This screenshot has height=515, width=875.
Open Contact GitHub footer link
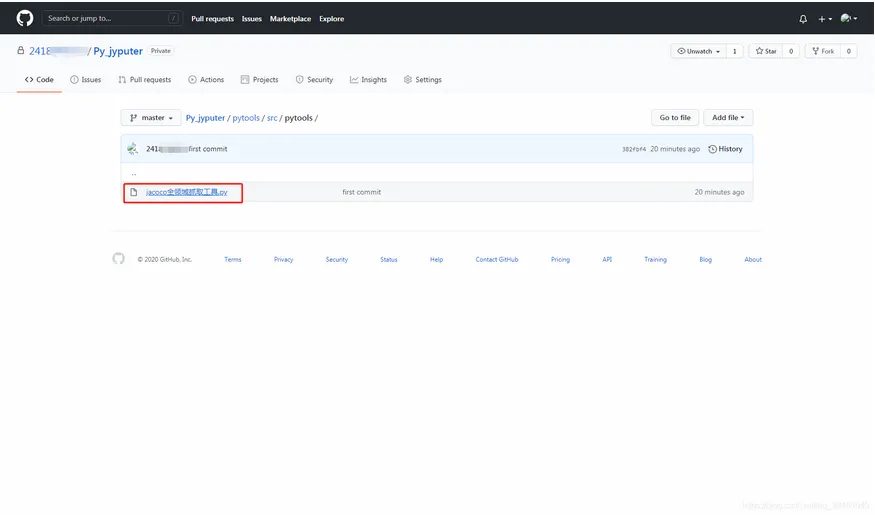497,259
